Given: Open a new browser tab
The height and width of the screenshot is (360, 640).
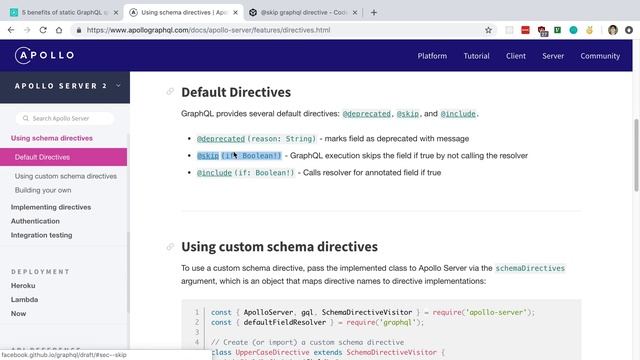Looking at the screenshot, I should click(x=373, y=13).
